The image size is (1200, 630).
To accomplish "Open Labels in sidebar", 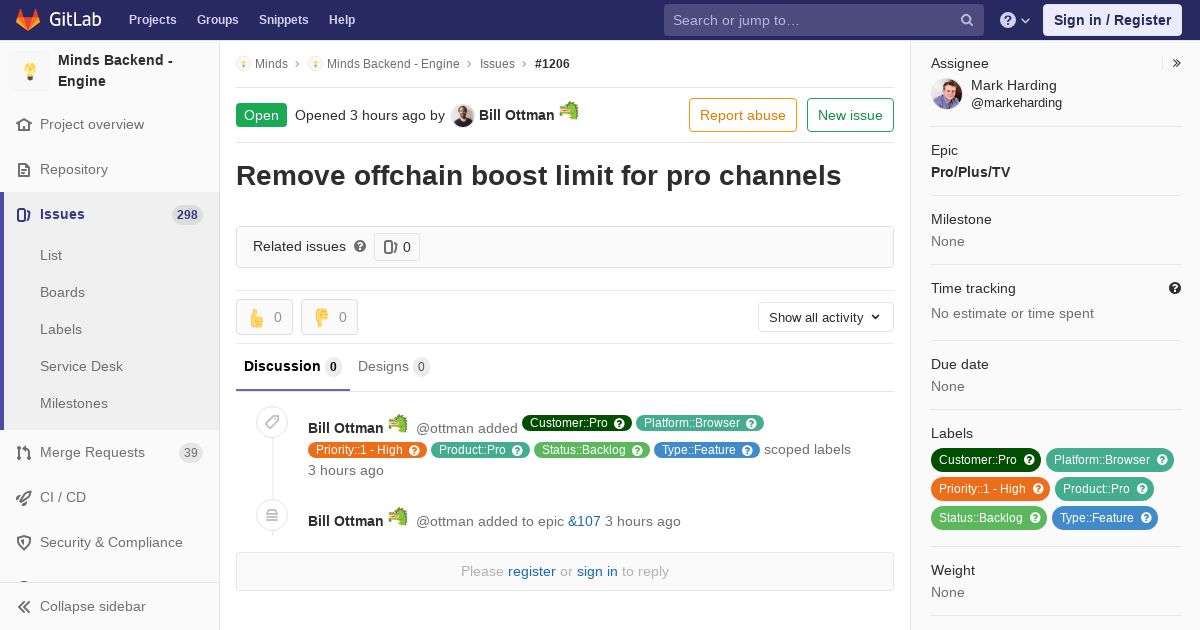I will click(61, 329).
